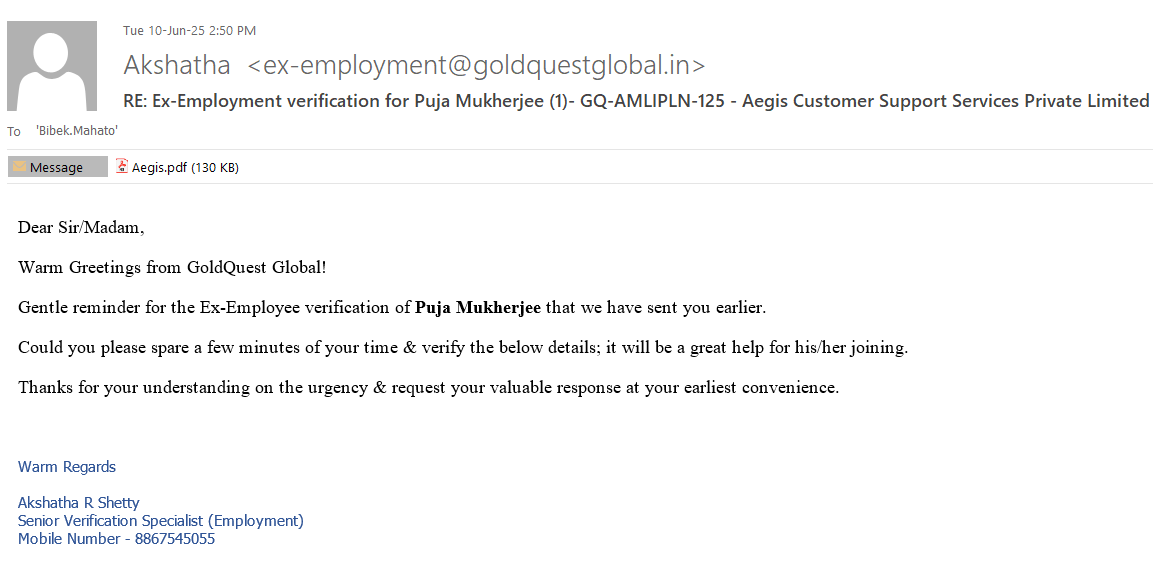
Task: Click the recipient 'Bibek.Mahato'
Action: click(77, 131)
